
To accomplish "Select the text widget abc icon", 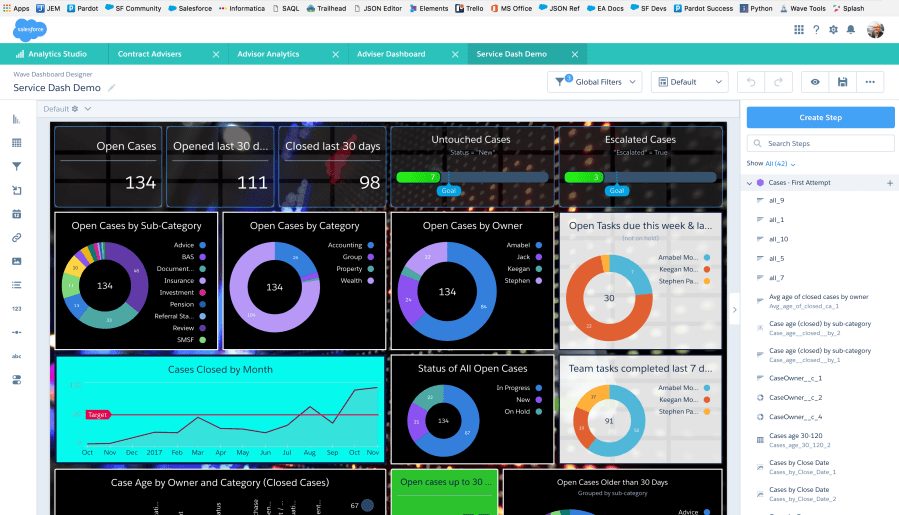I will (17, 356).
